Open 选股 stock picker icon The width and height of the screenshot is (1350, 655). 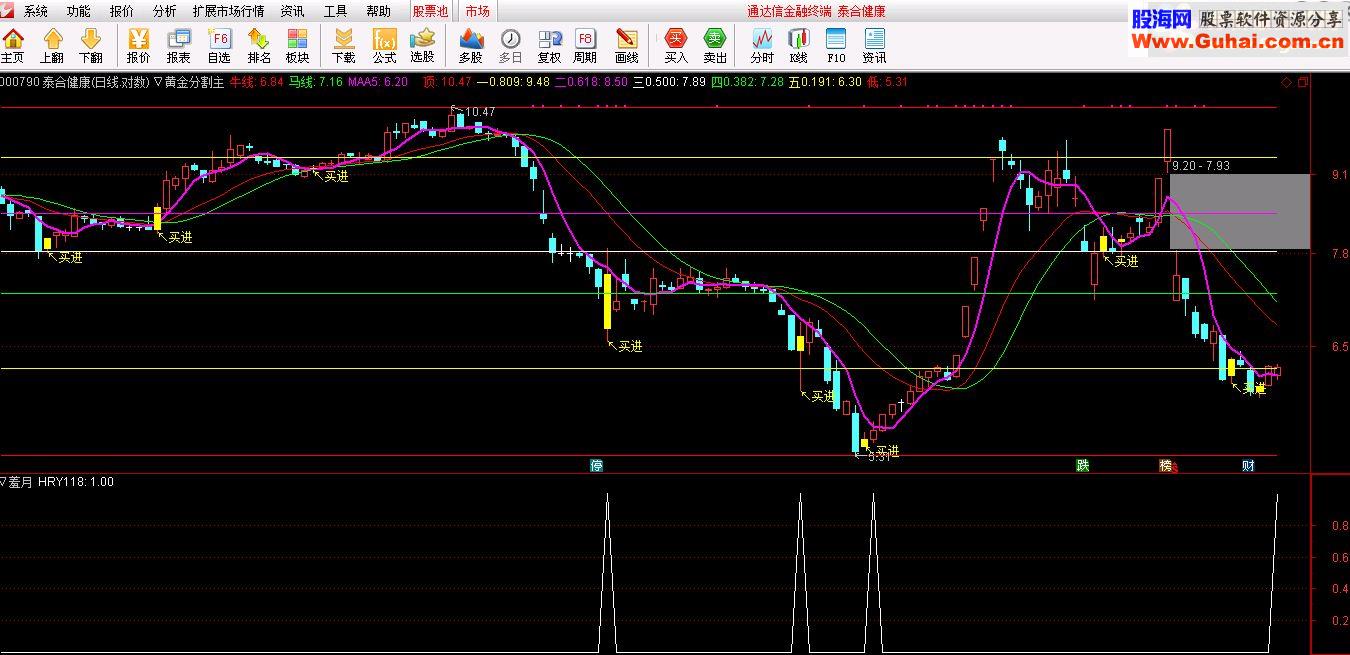coord(423,46)
